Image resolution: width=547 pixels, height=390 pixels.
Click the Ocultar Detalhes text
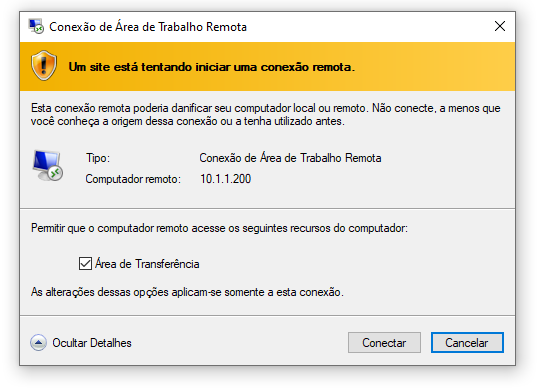coord(92,343)
